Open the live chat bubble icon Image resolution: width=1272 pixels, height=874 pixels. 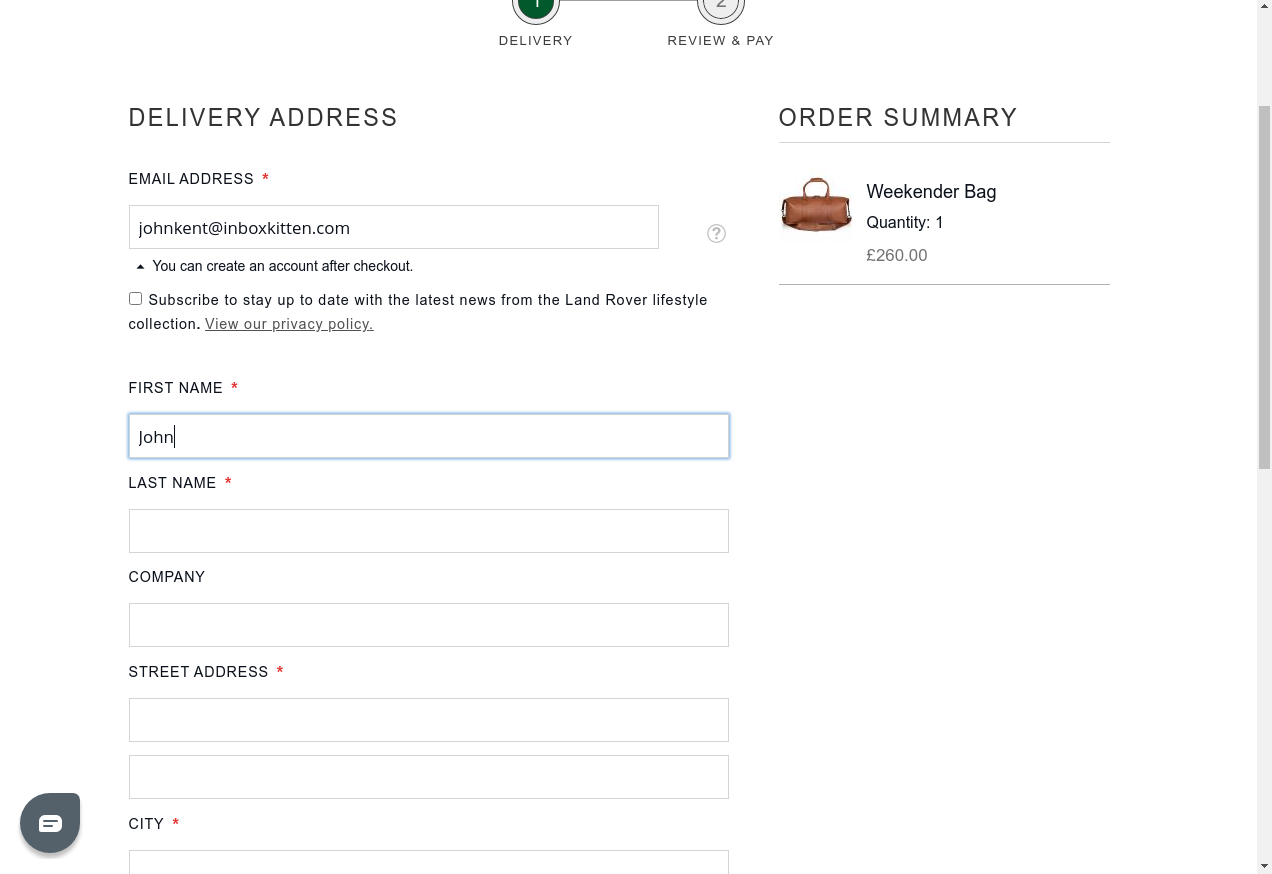coord(50,823)
